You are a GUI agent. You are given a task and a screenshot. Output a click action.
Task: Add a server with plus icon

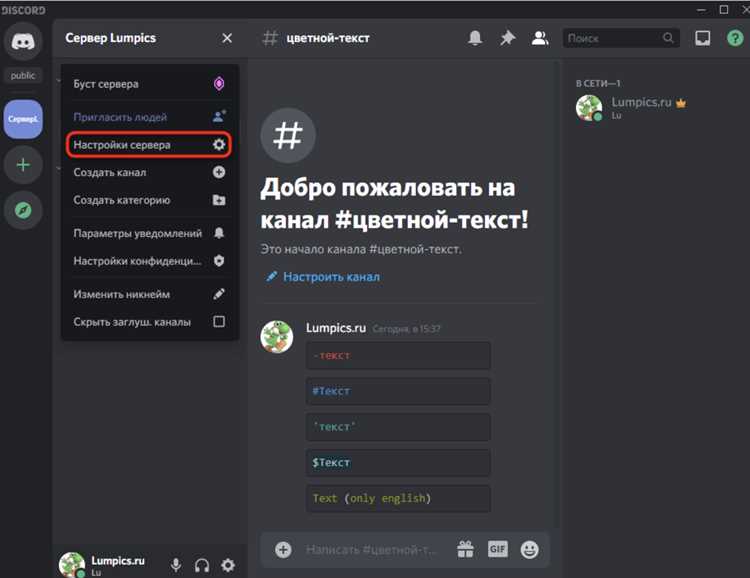click(22, 165)
